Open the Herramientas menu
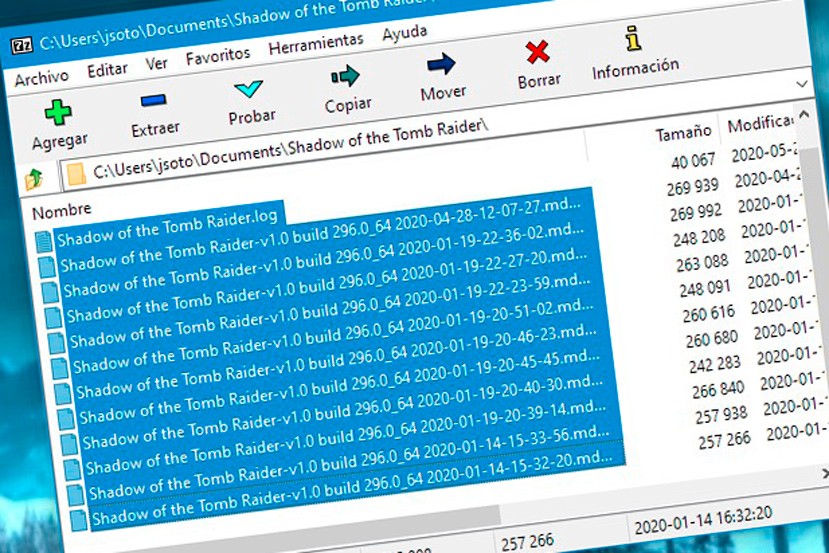Screen dimensions: 829x553 pos(316,44)
